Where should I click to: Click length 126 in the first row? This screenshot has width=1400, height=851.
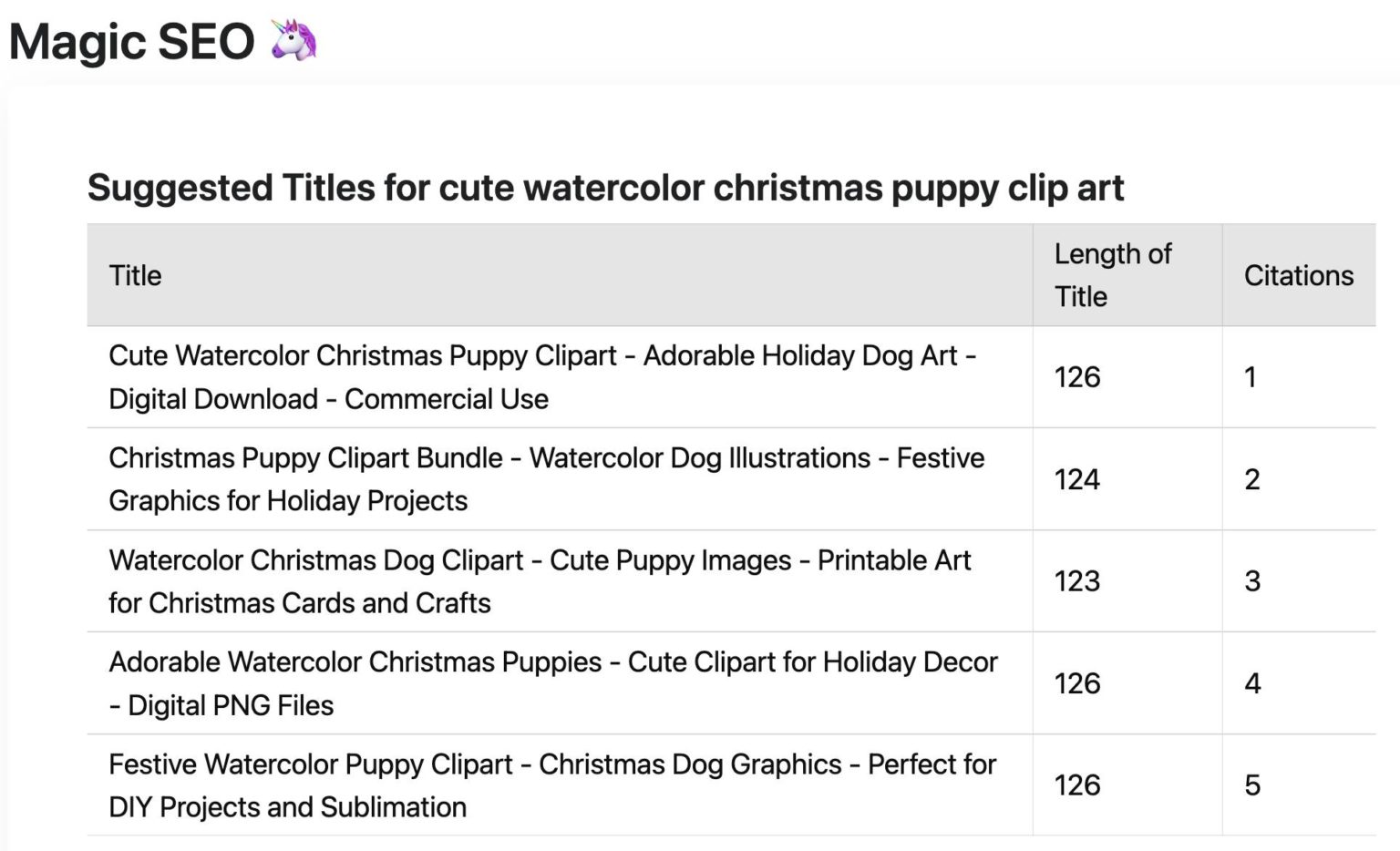pos(1077,377)
